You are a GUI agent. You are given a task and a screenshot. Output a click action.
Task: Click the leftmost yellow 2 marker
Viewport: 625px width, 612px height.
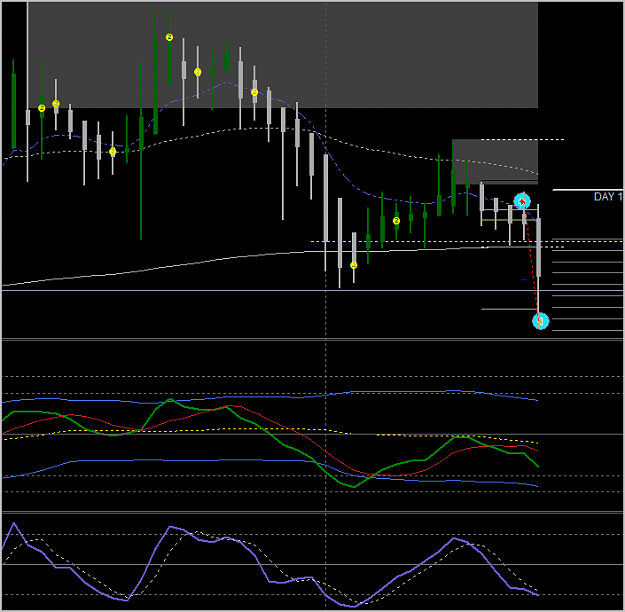(x=42, y=108)
